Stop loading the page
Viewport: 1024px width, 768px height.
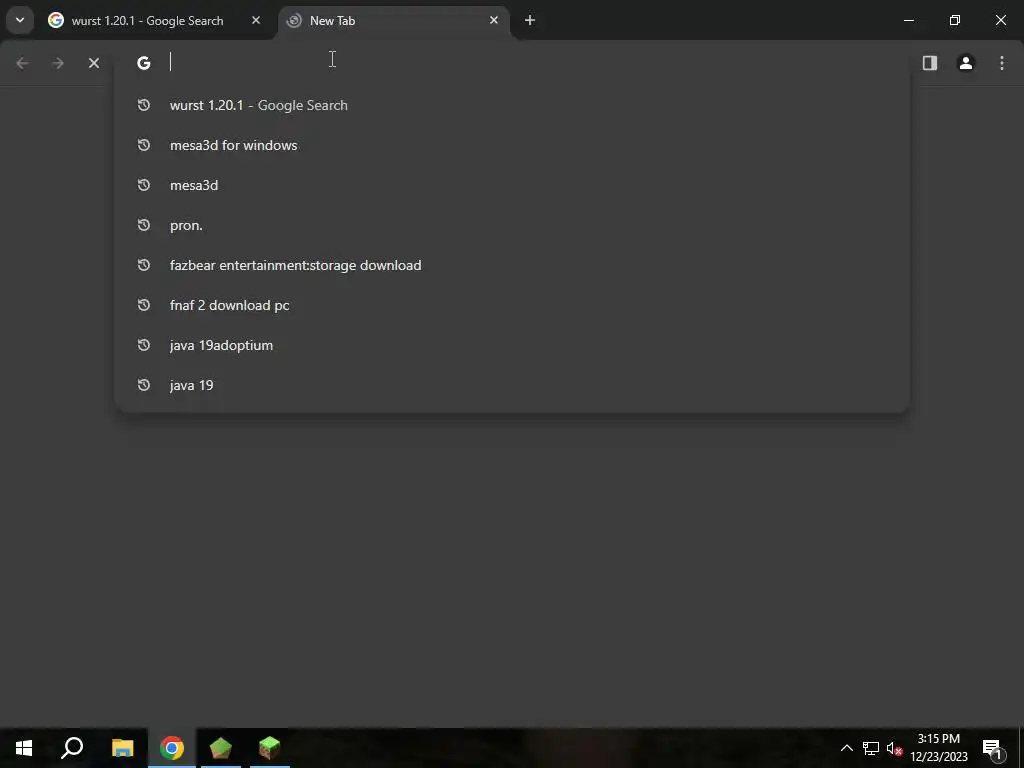(x=93, y=63)
